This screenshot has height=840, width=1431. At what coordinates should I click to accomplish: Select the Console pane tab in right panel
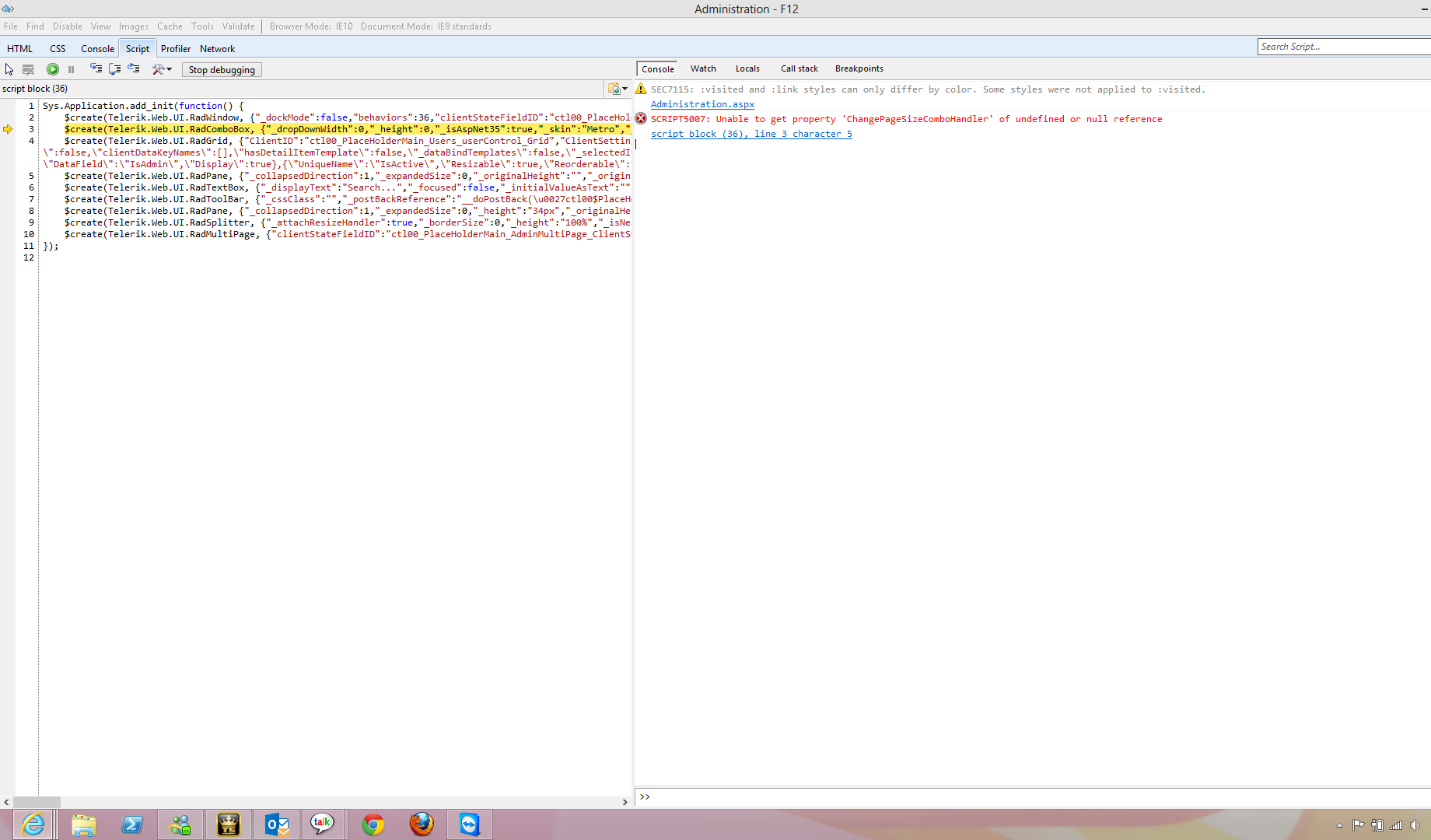click(658, 69)
